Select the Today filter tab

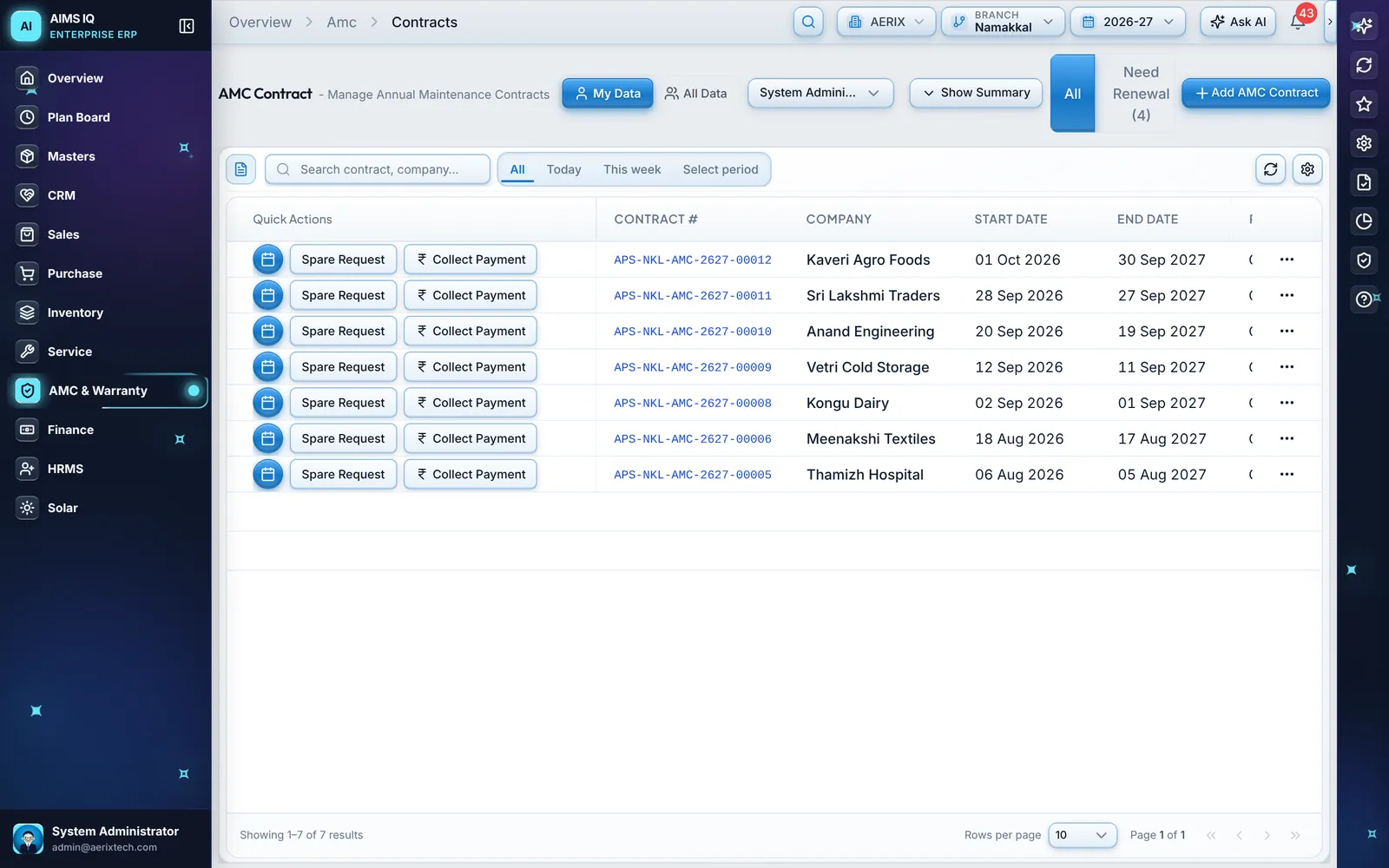tap(563, 169)
